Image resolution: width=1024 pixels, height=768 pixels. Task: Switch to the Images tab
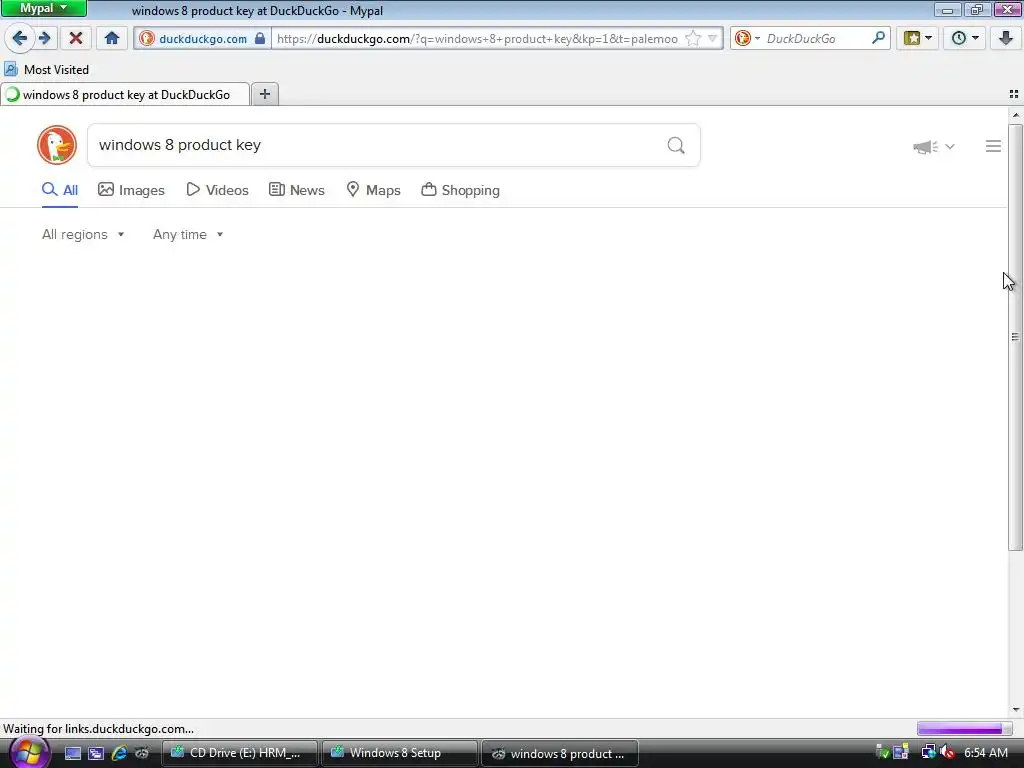click(x=131, y=190)
